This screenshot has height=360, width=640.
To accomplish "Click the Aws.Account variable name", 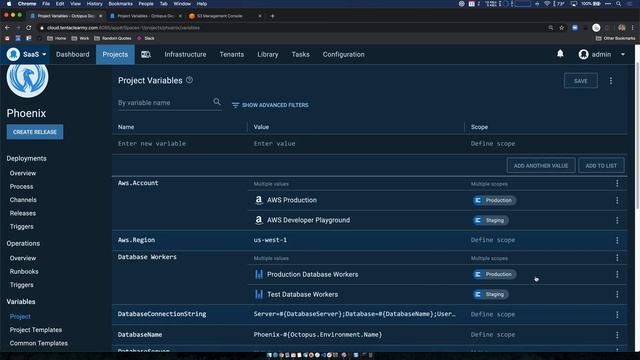I will (138, 183).
